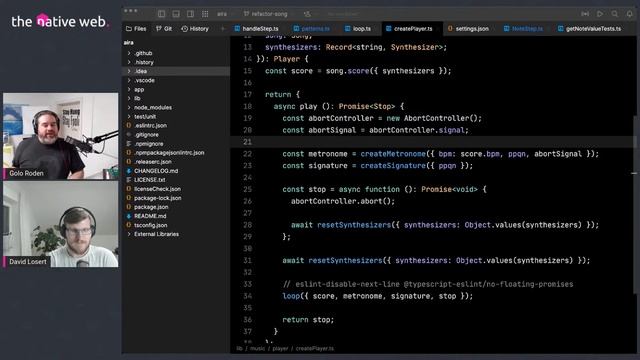The image size is (640, 360).
Task: Click the native web logo
Action: click(x=60, y=21)
